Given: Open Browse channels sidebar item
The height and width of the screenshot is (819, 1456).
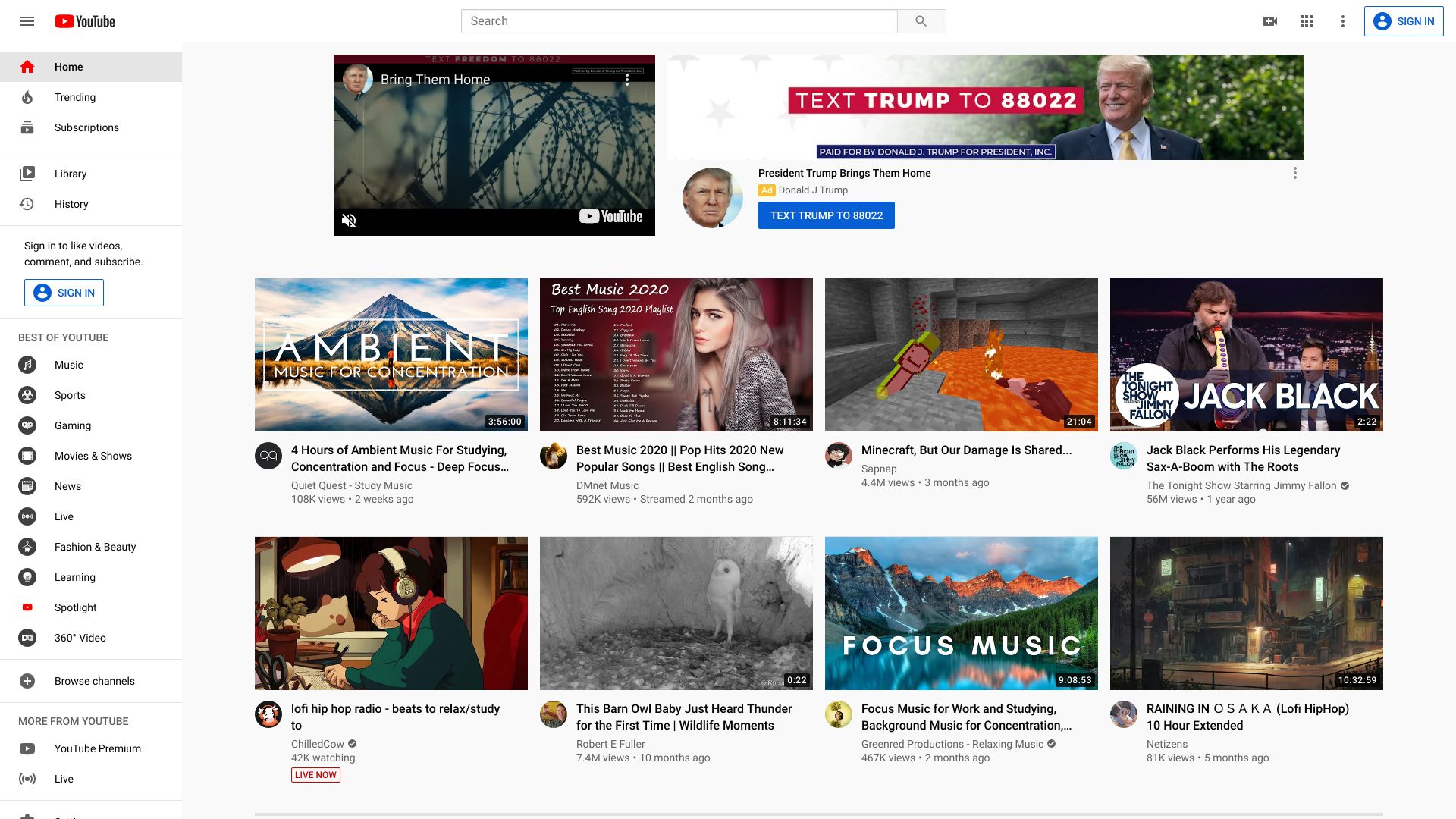Looking at the screenshot, I should 91,681.
